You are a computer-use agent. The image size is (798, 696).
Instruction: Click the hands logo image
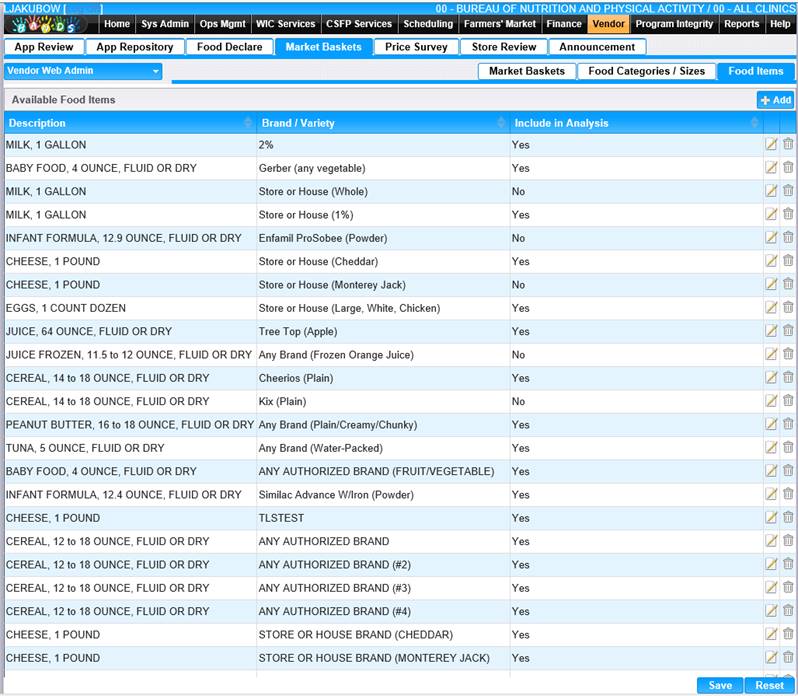46,24
